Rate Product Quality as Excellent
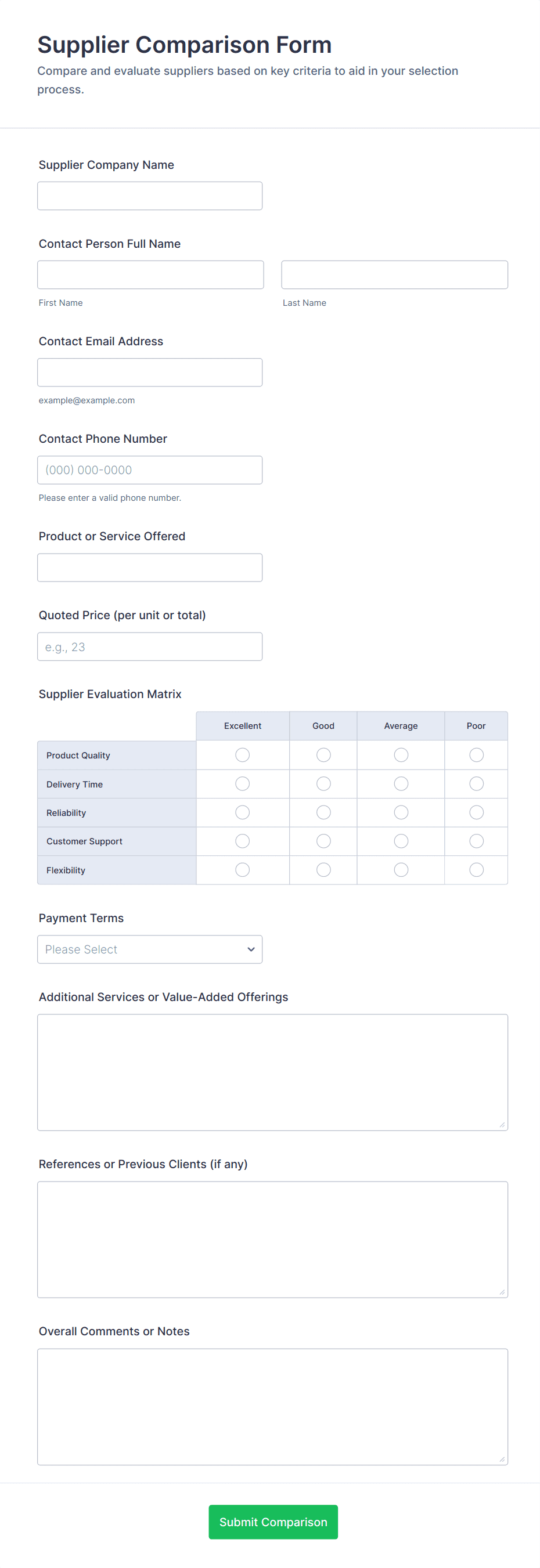 tap(242, 755)
